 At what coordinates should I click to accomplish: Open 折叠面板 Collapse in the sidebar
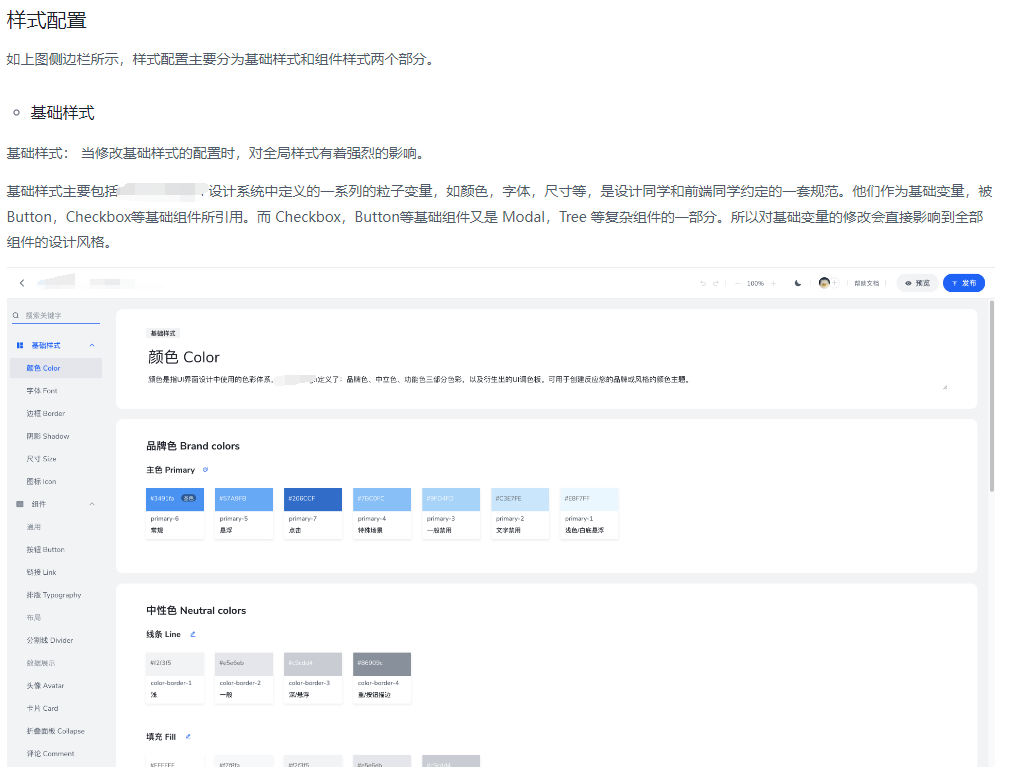pos(56,731)
